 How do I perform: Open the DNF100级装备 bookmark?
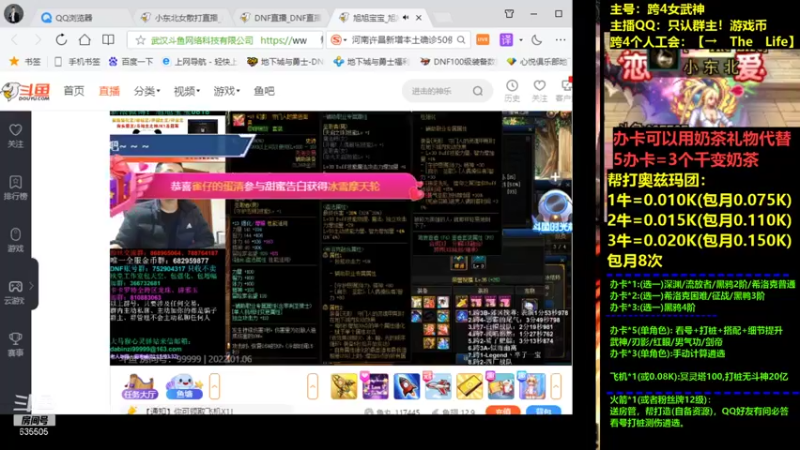(x=458, y=62)
